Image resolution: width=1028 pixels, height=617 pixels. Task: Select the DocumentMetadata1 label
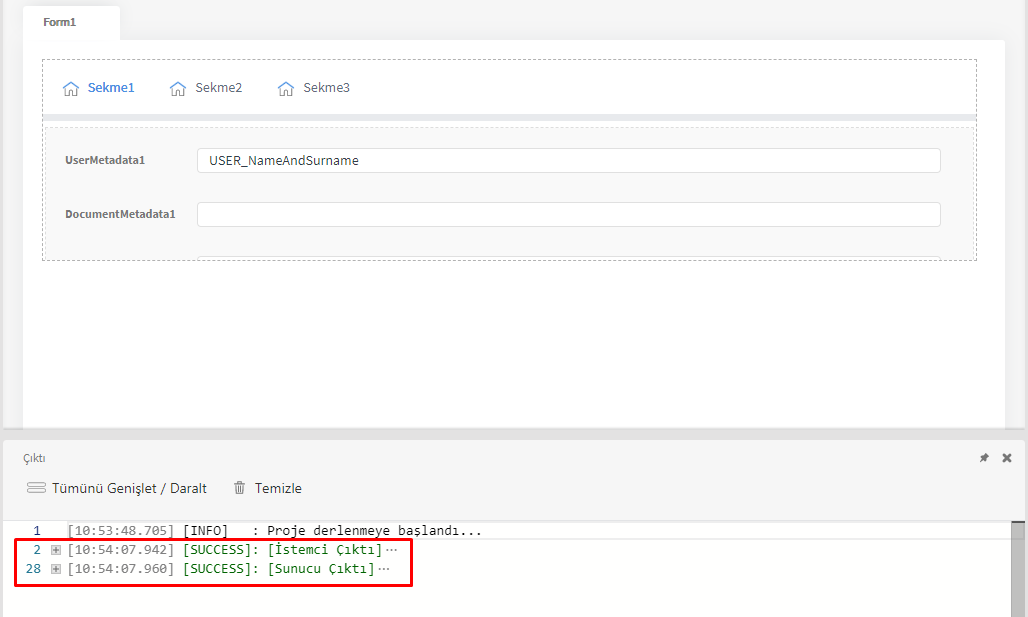[120, 214]
